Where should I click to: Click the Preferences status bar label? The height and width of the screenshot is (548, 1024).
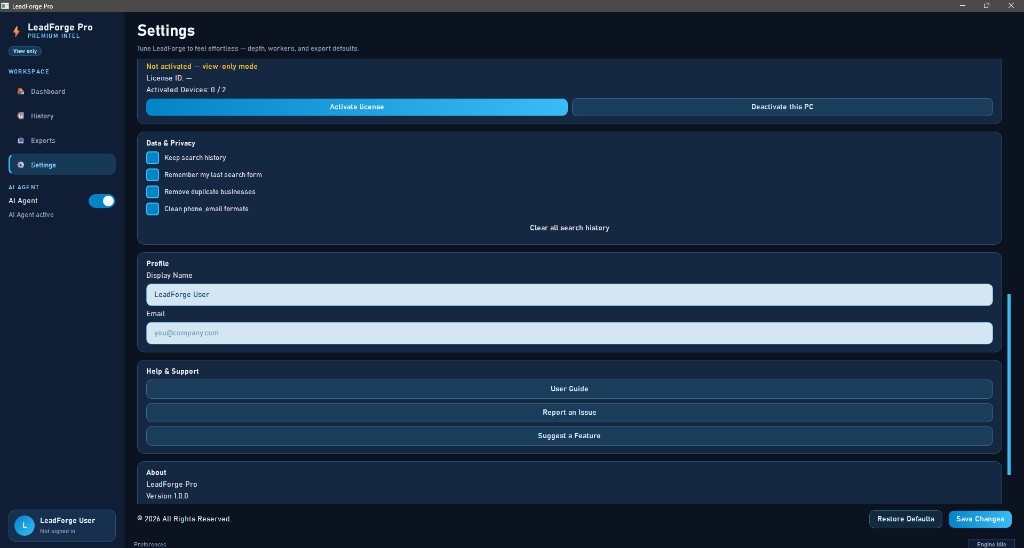pos(150,544)
